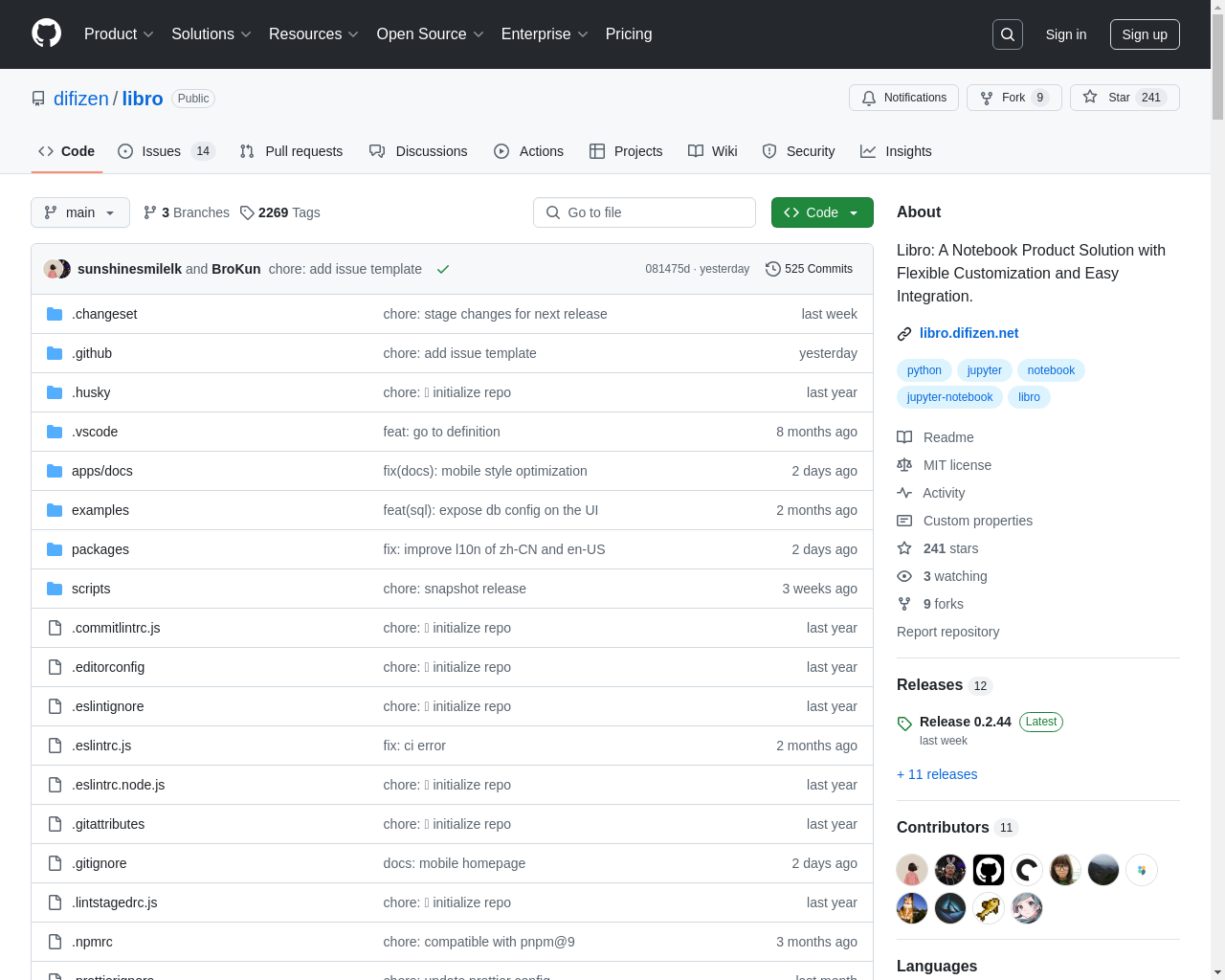1225x980 pixels.
Task: Click the release tag icon beside Release 0.2.44
Action: point(904,724)
